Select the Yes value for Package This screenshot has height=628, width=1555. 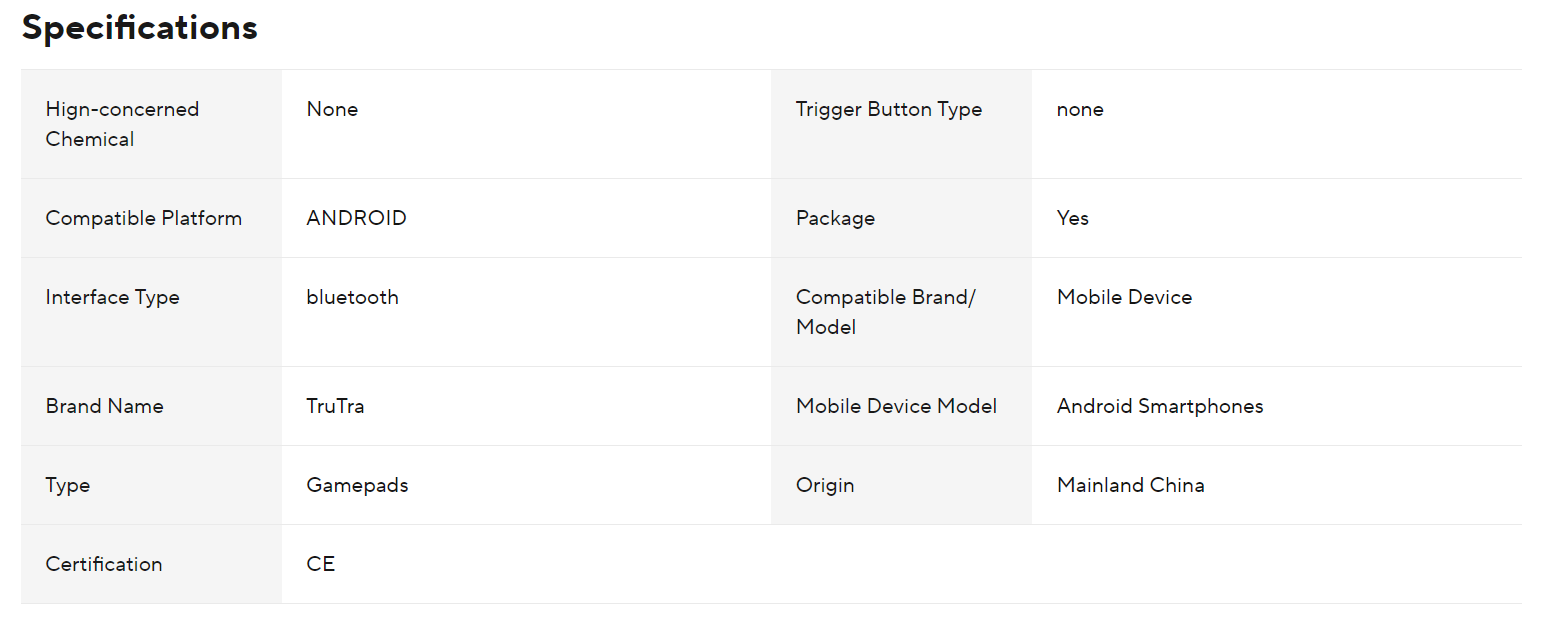(1072, 218)
